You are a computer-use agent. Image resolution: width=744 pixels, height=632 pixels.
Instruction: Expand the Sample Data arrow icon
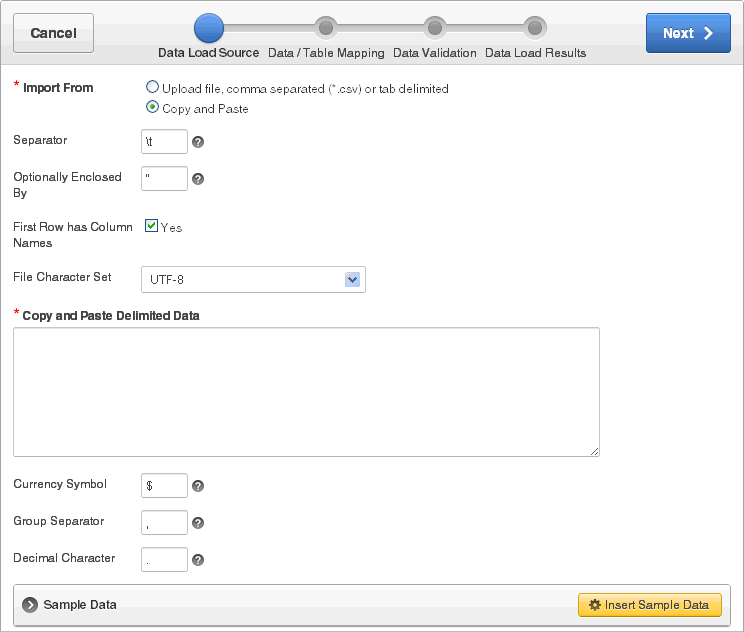click(30, 605)
